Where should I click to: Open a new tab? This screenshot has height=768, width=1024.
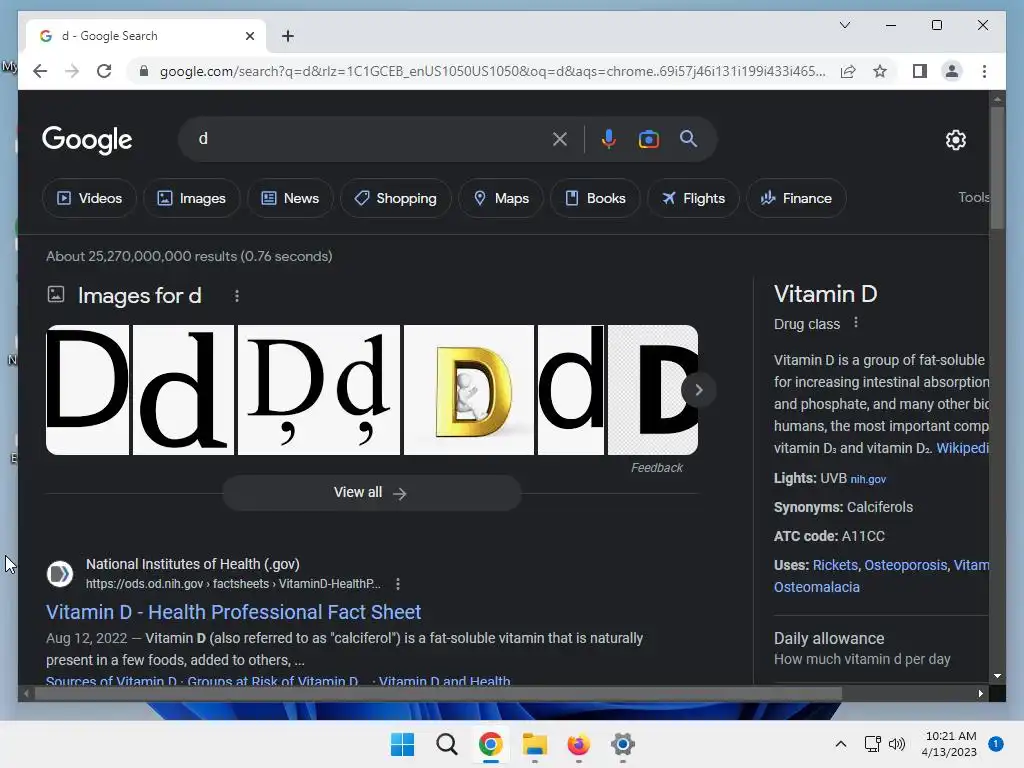287,36
